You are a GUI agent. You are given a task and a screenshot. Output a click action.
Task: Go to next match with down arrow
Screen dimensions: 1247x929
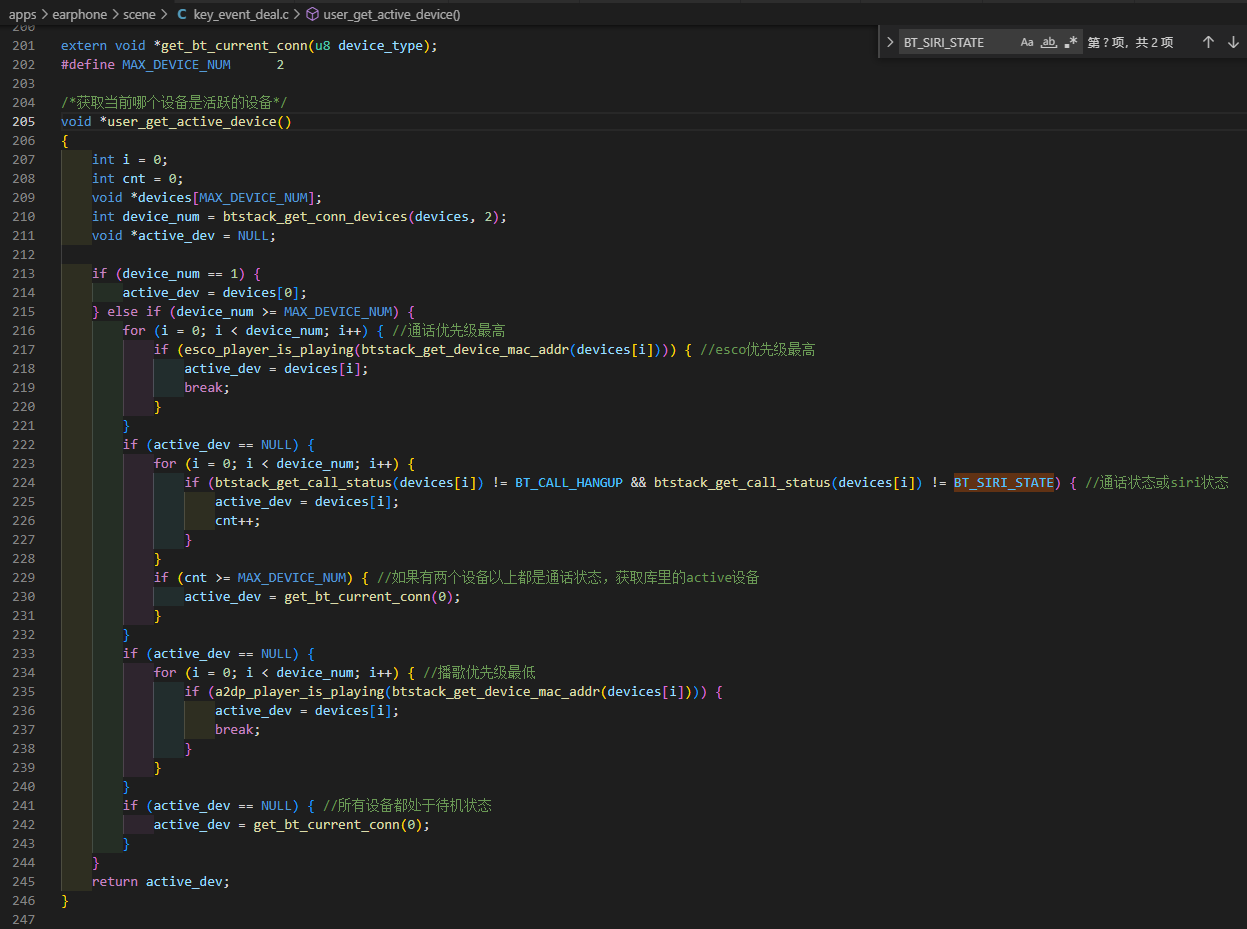(x=1233, y=42)
